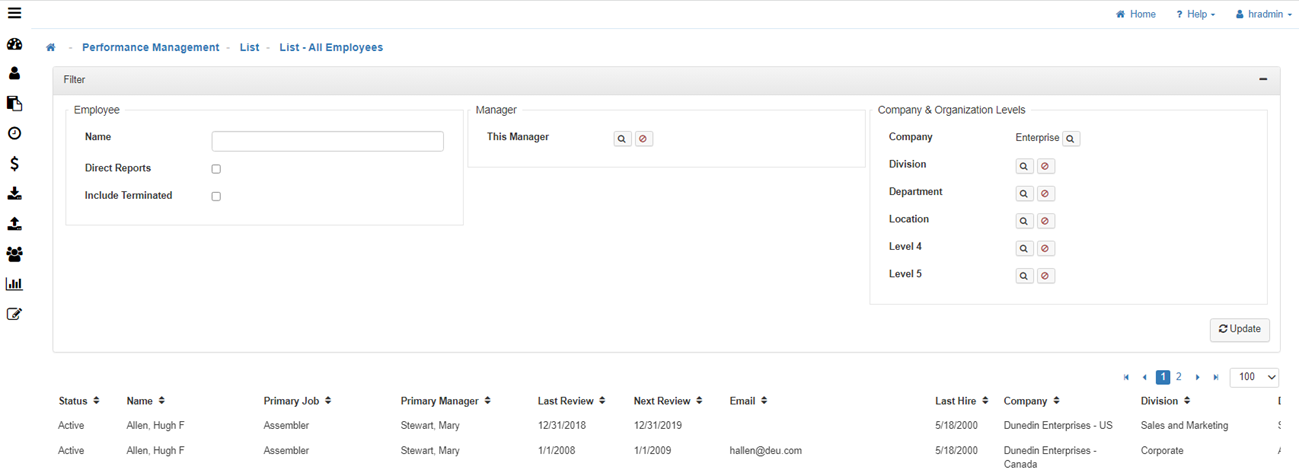This screenshot has height=473, width=1299.
Task: Expand the hradmin user menu
Action: pyautogui.click(x=1264, y=15)
